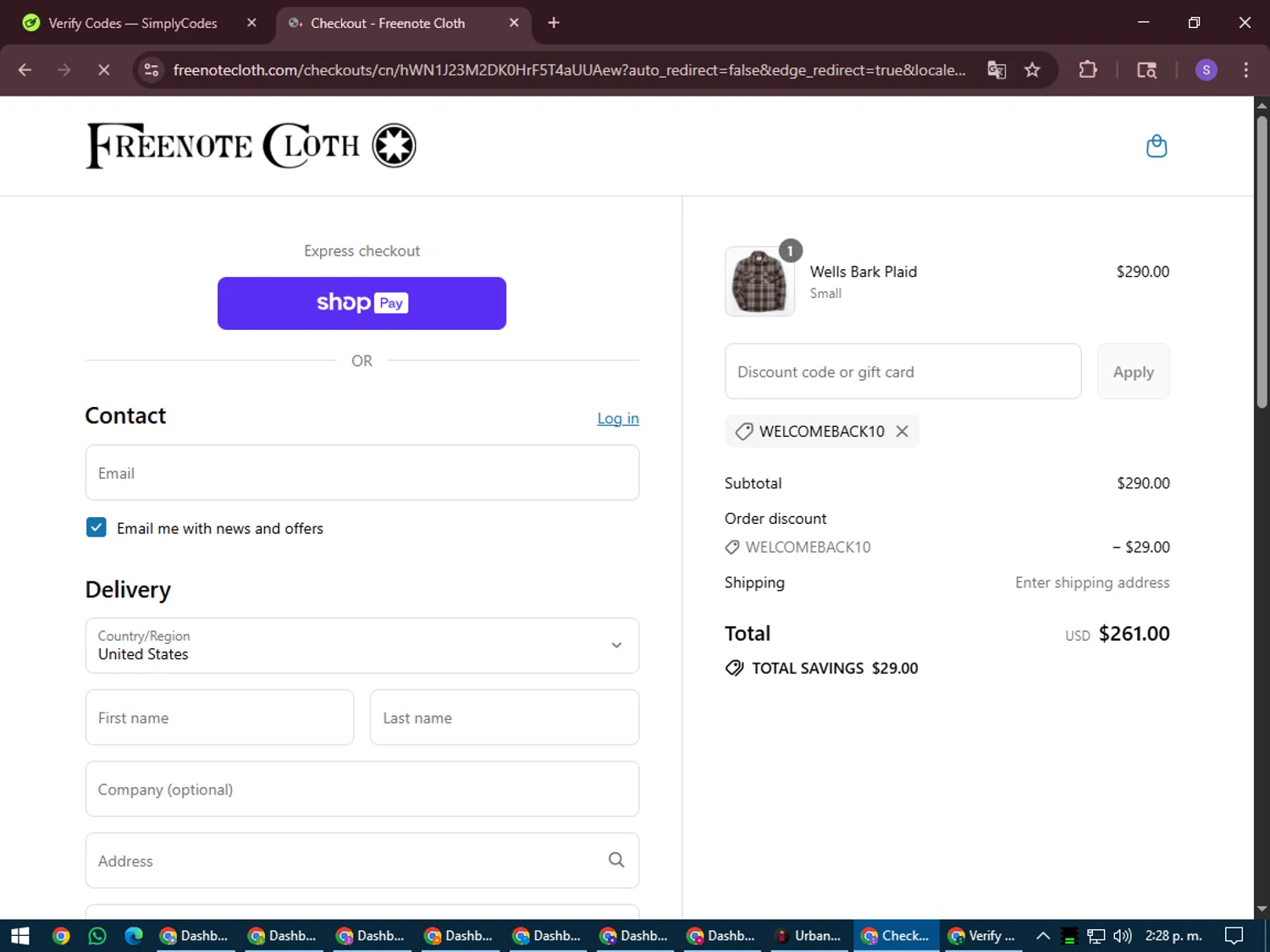Open the Chrome icon pinned on taskbar
Screen dimensions: 1270x952
pos(61,936)
